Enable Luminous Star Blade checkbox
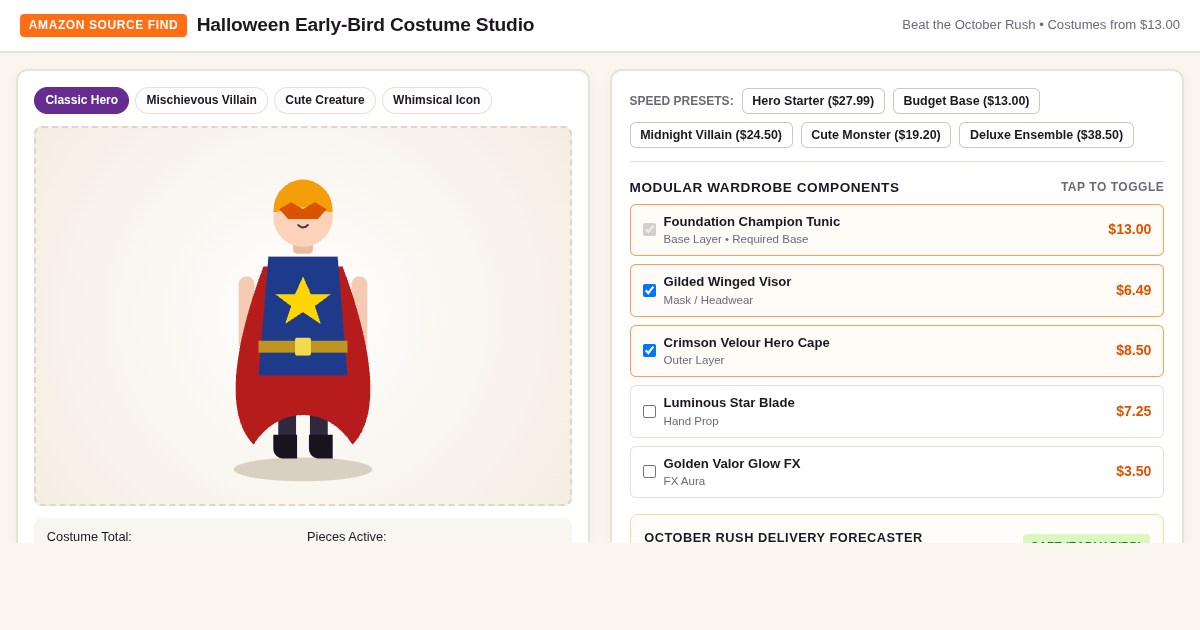Image resolution: width=1200 pixels, height=630 pixels. click(649, 411)
